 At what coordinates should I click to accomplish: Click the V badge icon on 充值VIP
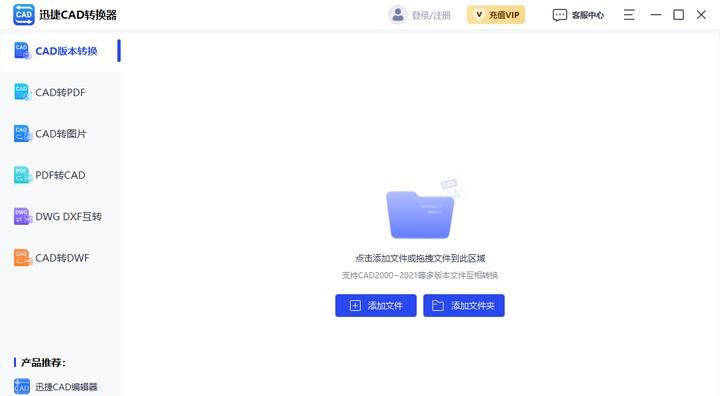(x=479, y=15)
